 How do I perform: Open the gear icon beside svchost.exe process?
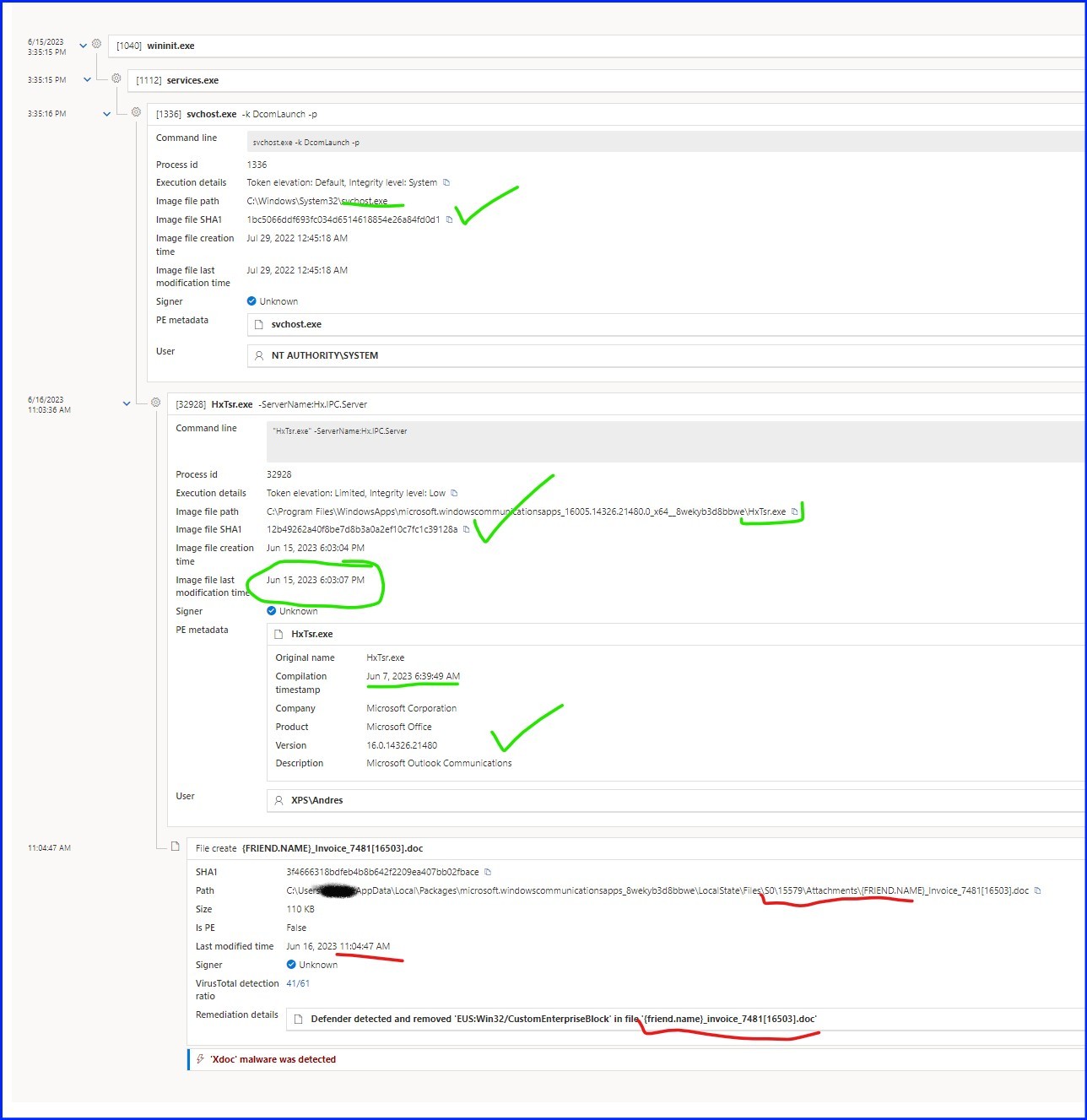[136, 111]
